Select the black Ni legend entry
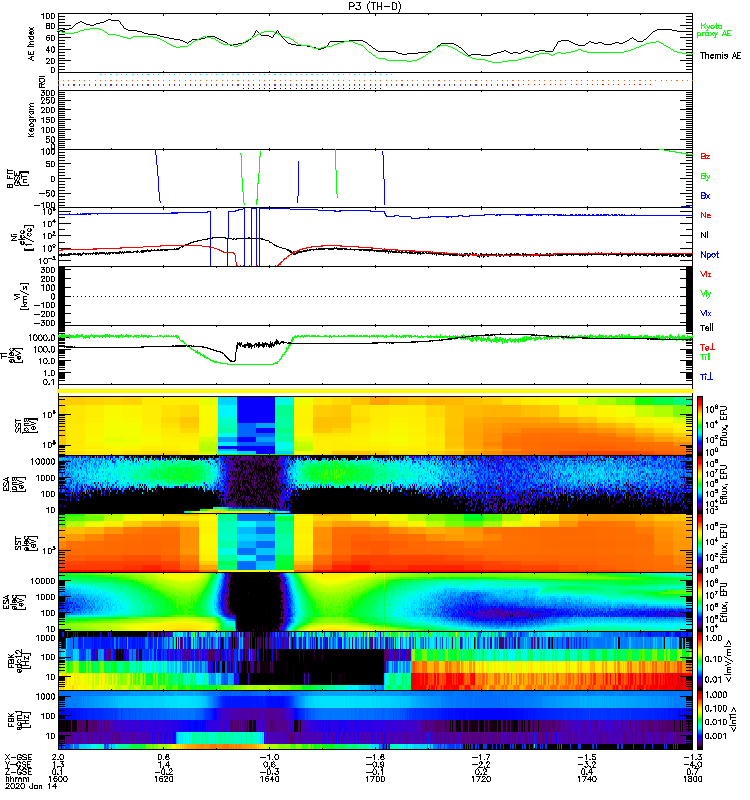 tap(704, 235)
